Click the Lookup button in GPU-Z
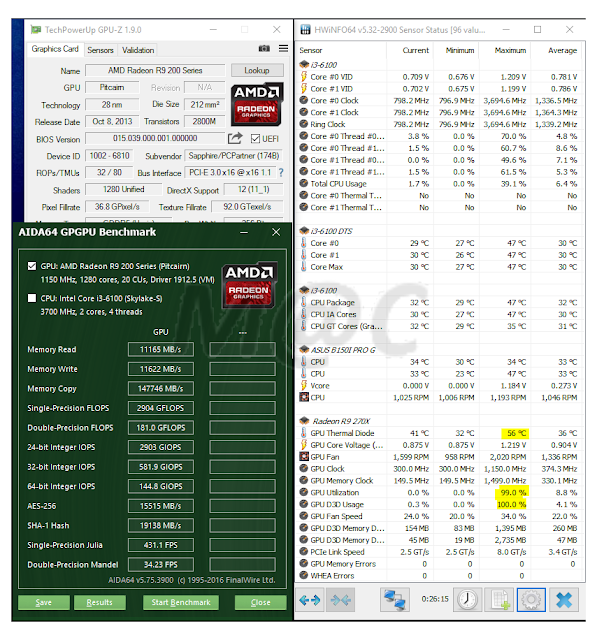This screenshot has height=640, width=597. click(x=257, y=70)
